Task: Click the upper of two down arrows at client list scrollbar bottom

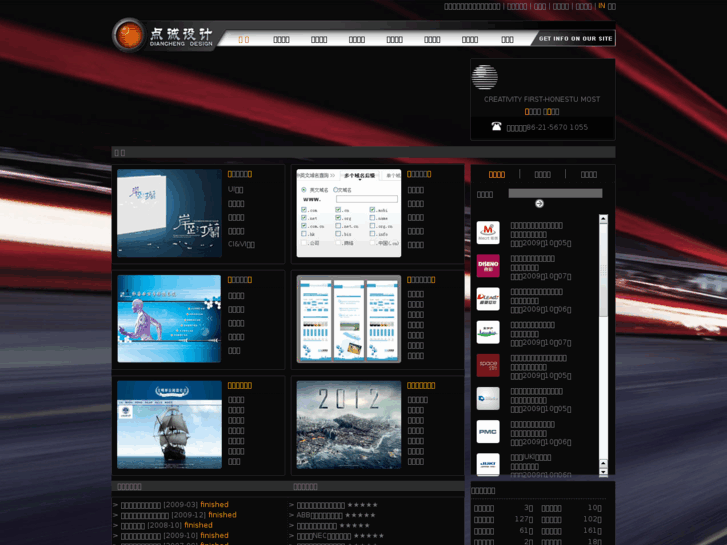Action: pyautogui.click(x=603, y=463)
